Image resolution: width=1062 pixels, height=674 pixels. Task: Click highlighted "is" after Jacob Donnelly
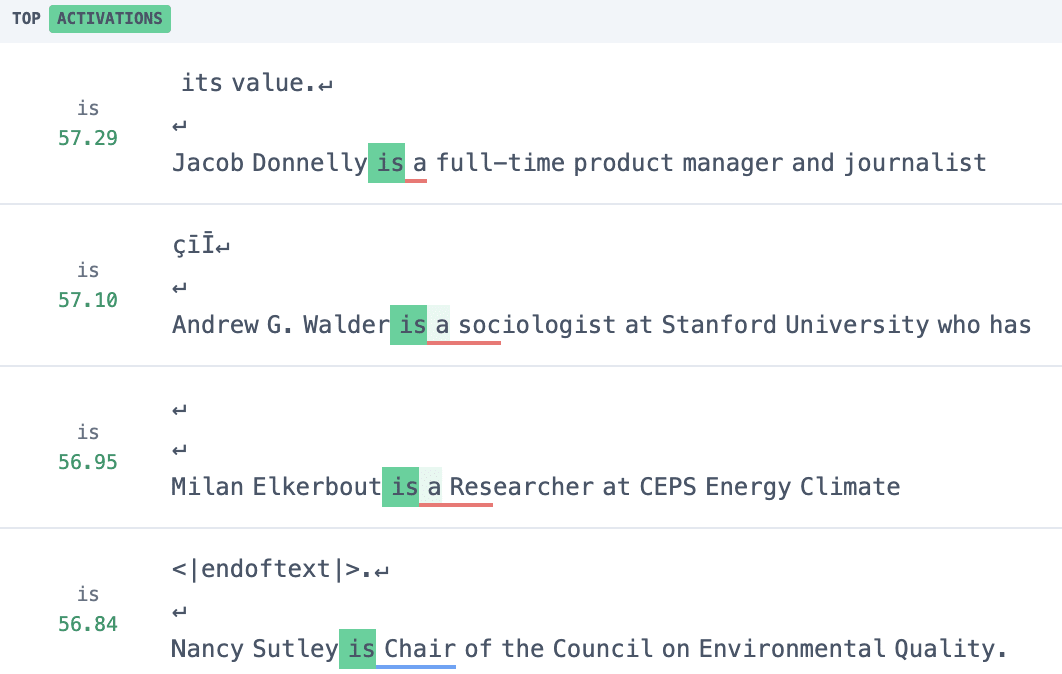click(387, 163)
